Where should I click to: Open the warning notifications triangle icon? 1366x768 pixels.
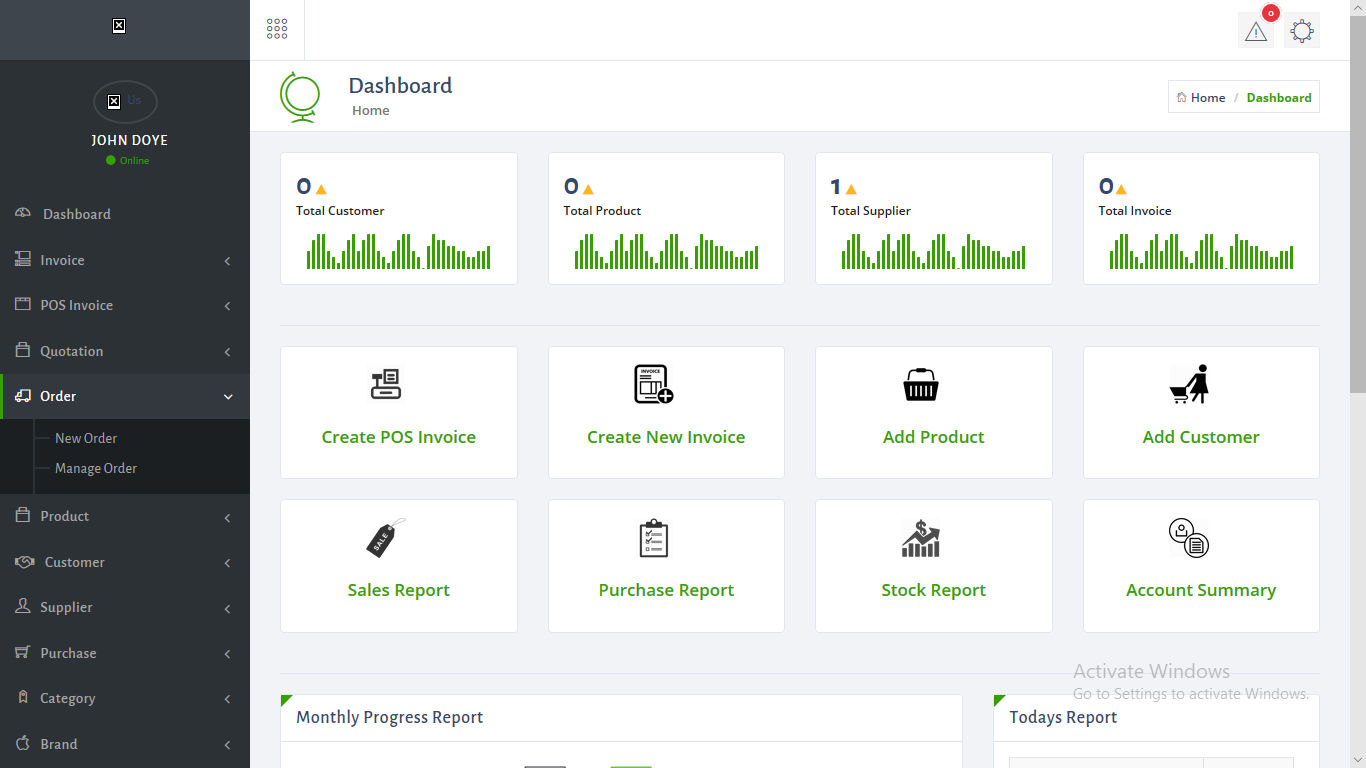(x=1255, y=31)
